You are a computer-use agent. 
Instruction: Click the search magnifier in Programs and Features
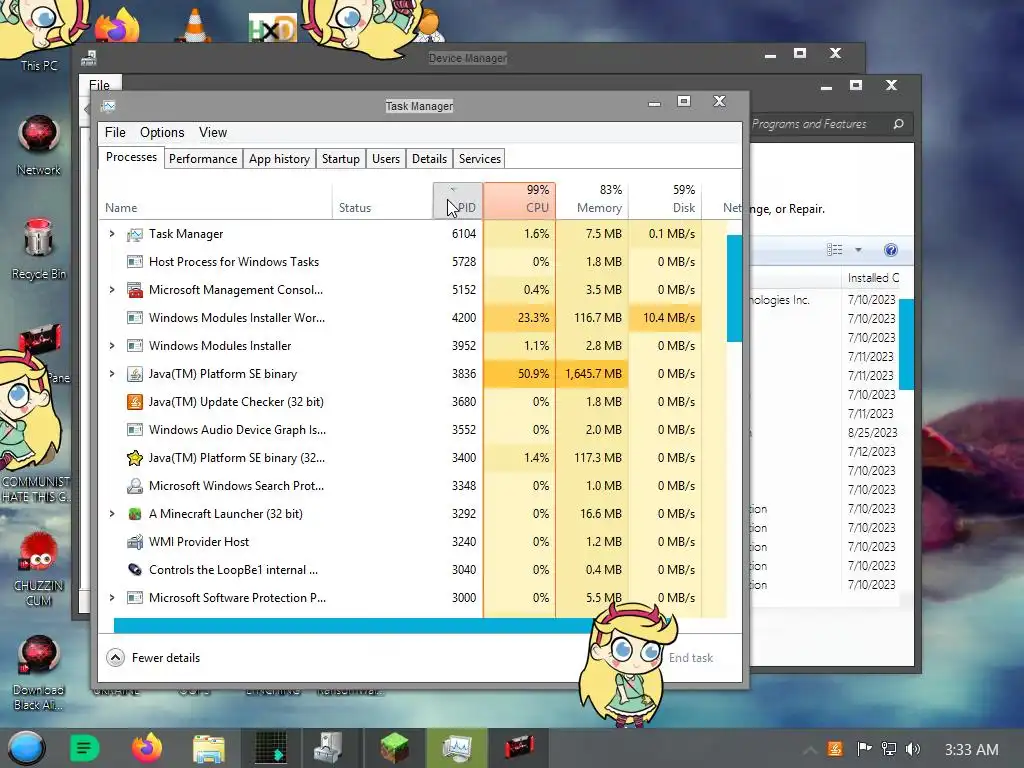899,124
